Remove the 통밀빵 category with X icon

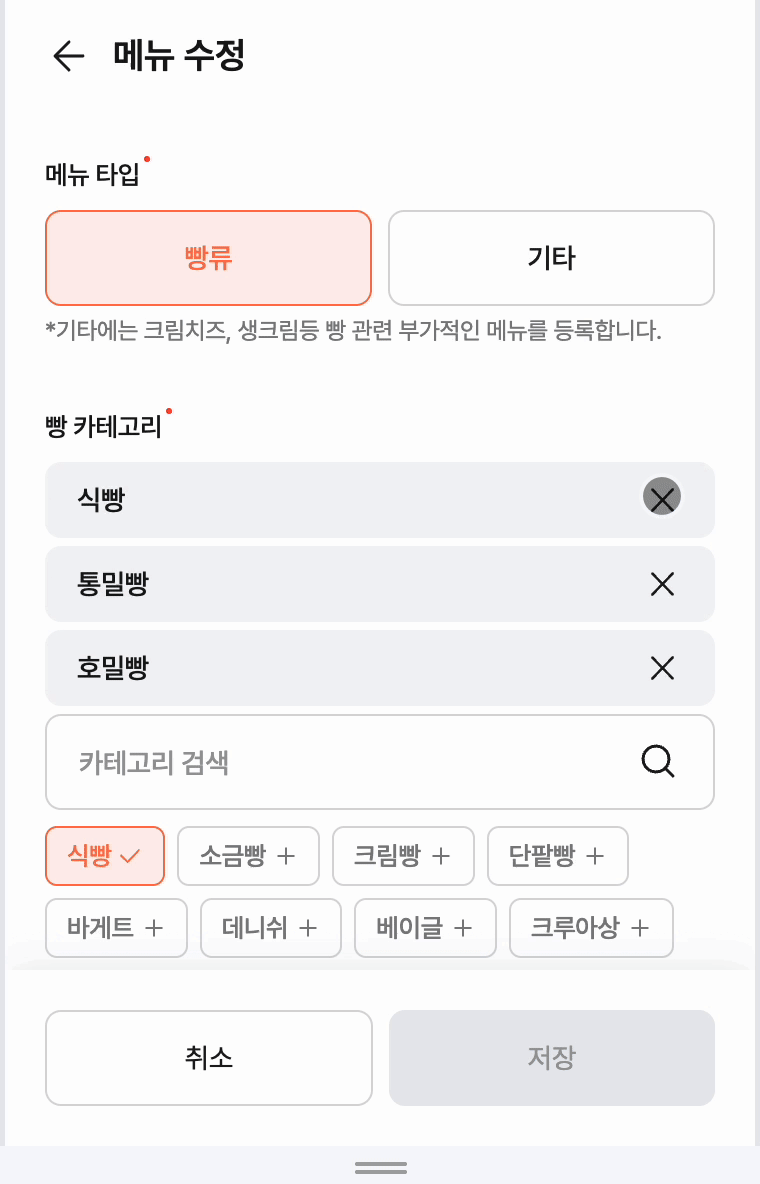662,584
